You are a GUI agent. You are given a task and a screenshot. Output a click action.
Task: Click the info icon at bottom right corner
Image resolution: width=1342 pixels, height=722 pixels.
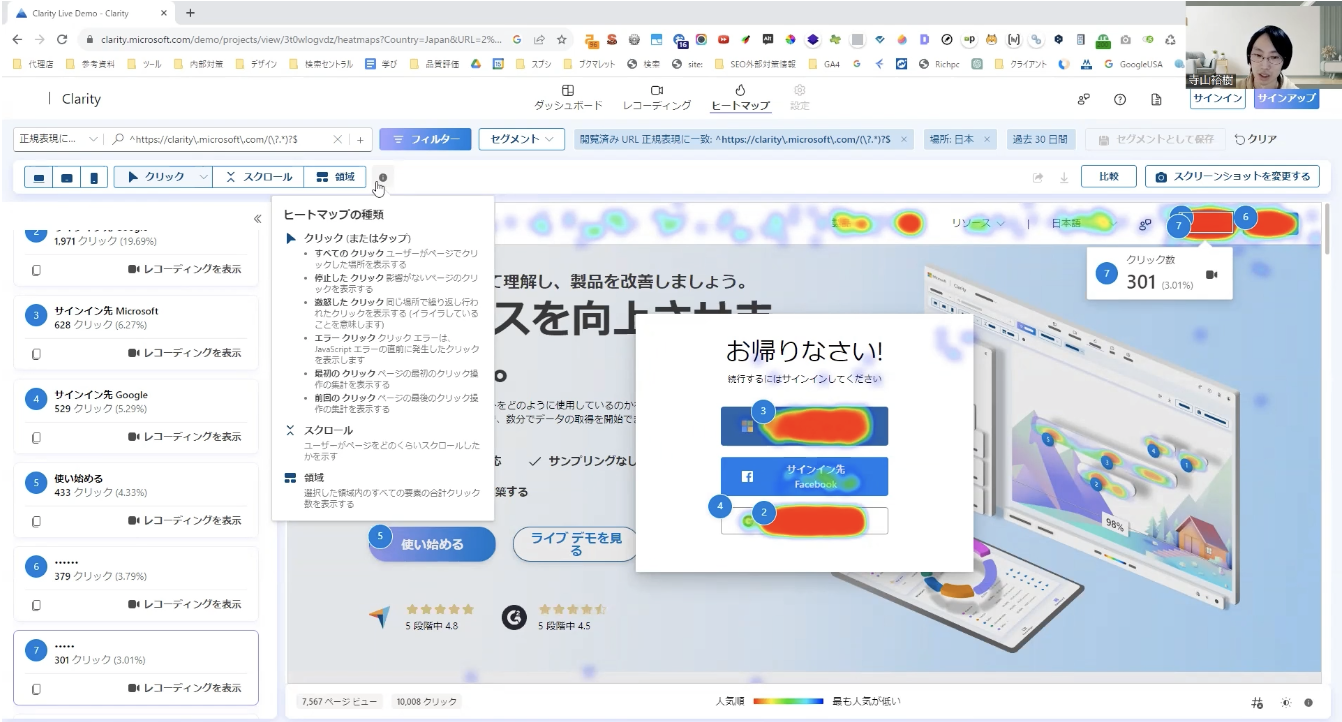1308,703
